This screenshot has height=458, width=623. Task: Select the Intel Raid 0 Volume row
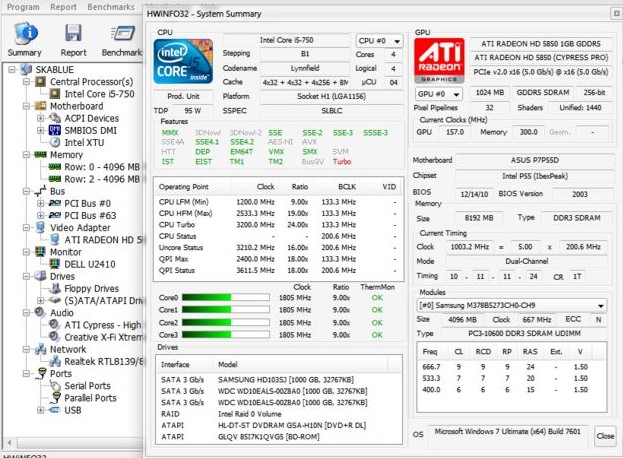point(278,414)
